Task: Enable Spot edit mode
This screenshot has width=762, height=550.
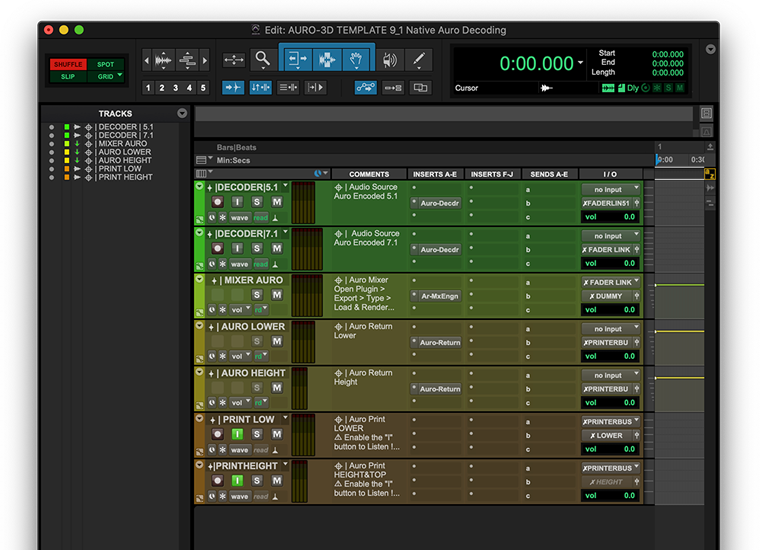Action: point(105,65)
